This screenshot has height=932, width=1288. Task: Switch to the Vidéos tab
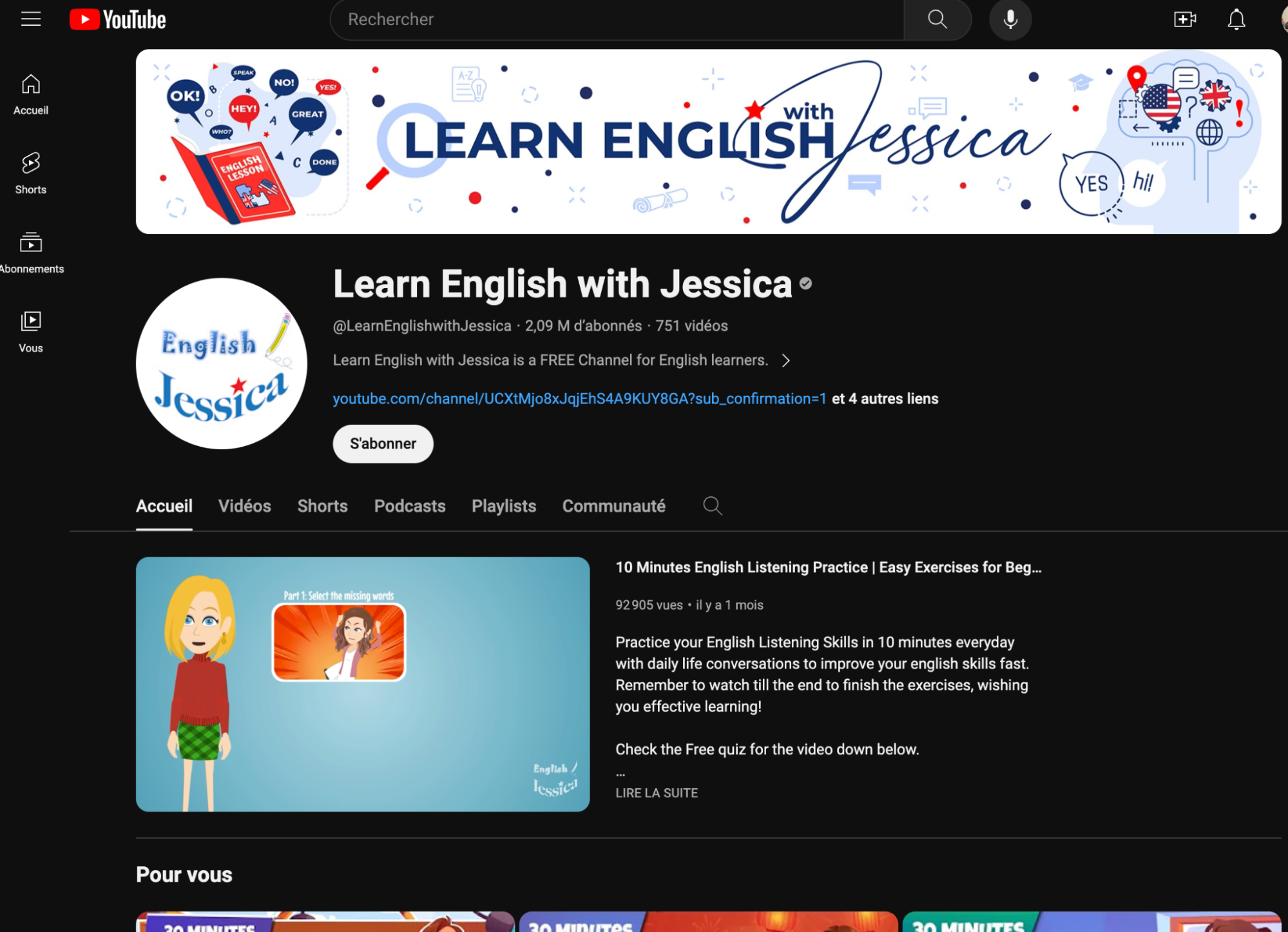pos(244,506)
